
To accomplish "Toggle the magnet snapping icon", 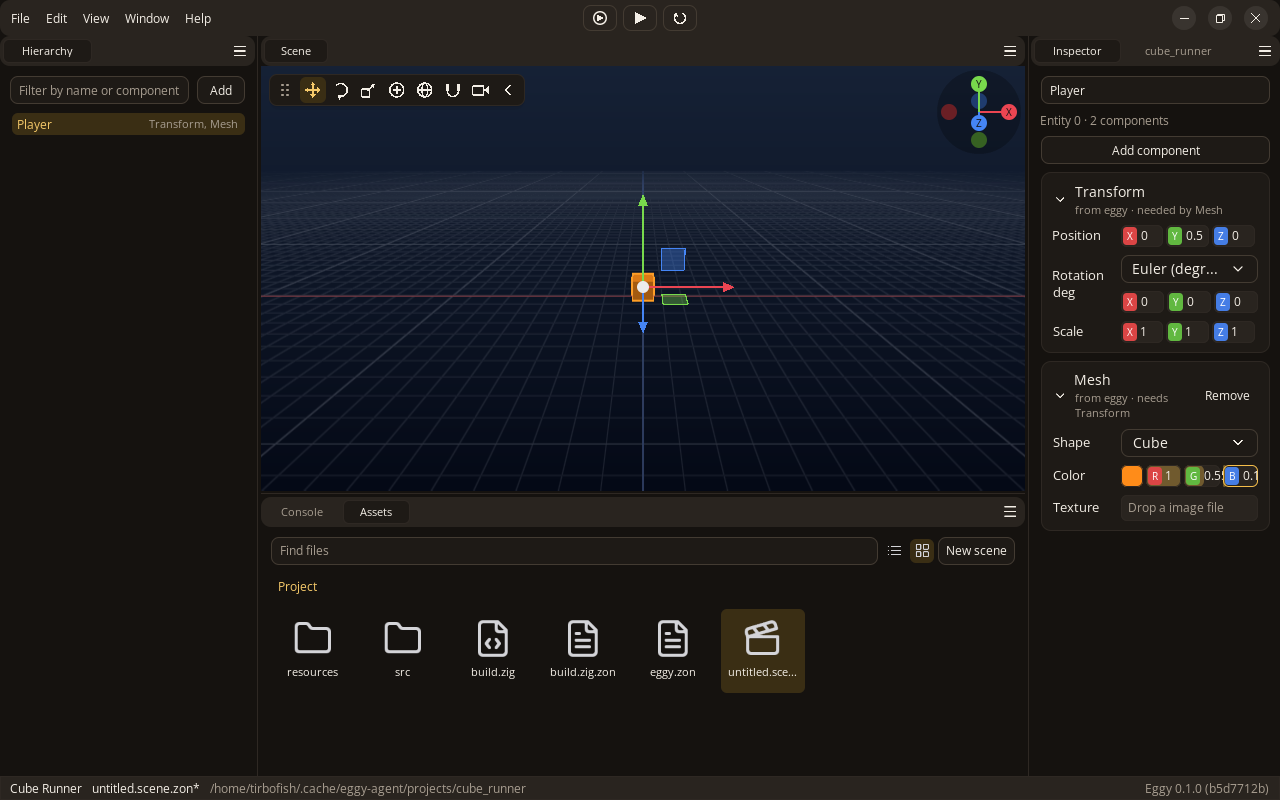I will click(453, 90).
